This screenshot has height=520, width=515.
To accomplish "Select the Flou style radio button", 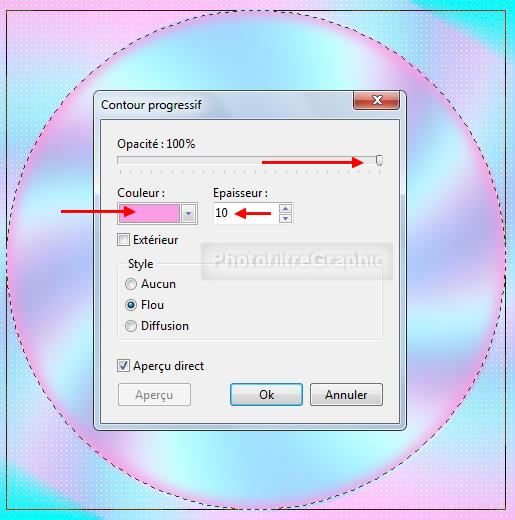I will click(131, 305).
